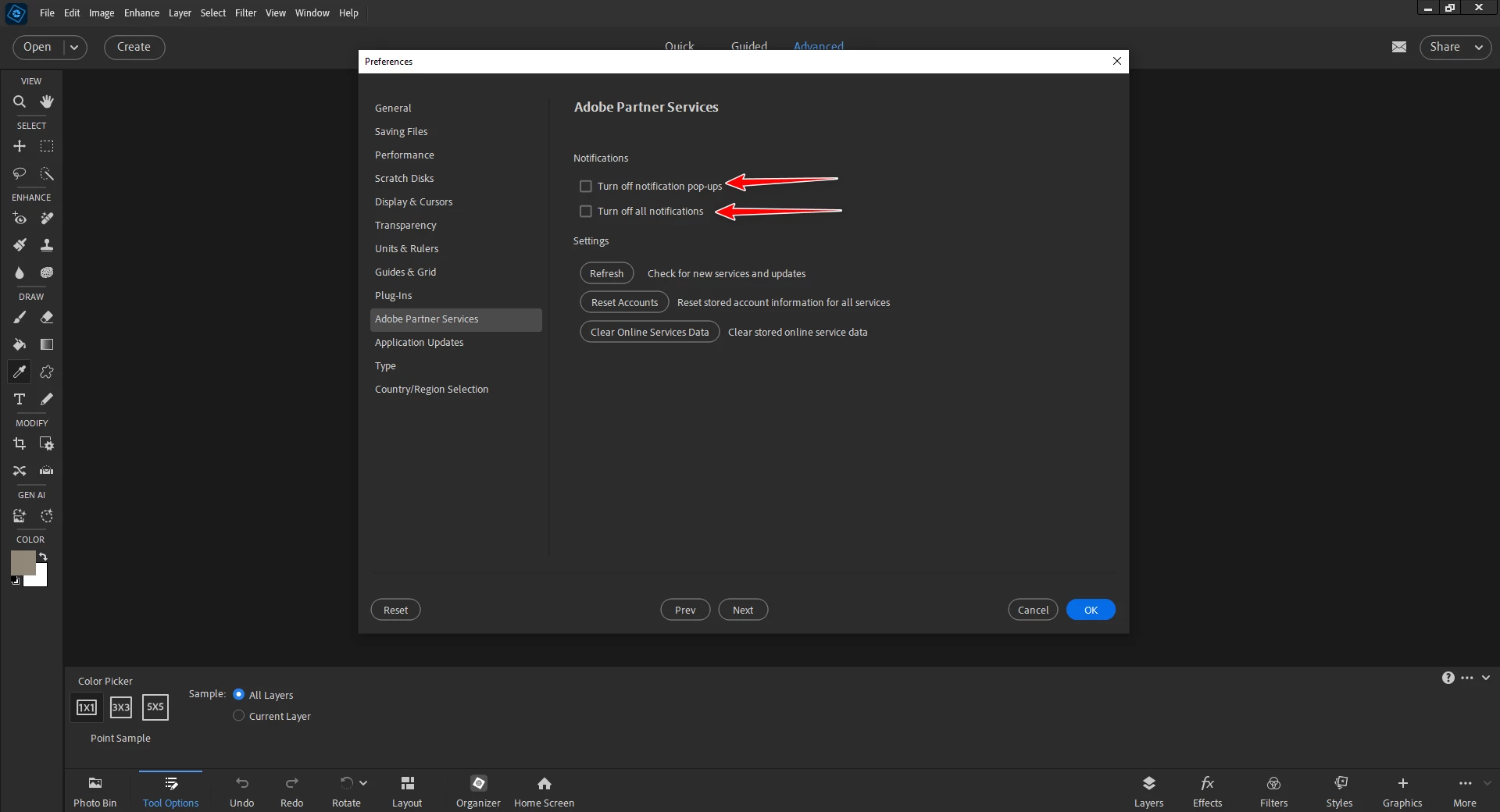Select All Layers sample option
This screenshot has width=1500, height=812.
click(x=239, y=694)
